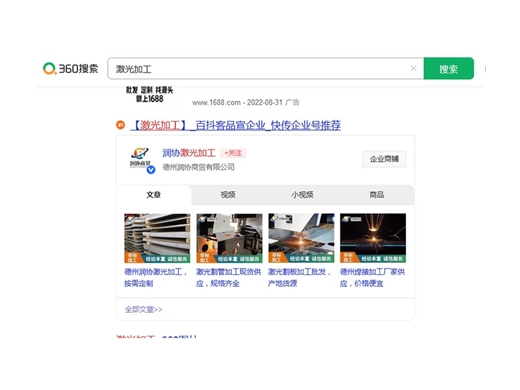Click the orange icon beside the 激光加工 result title
This screenshot has width=520, height=390.
click(x=120, y=125)
